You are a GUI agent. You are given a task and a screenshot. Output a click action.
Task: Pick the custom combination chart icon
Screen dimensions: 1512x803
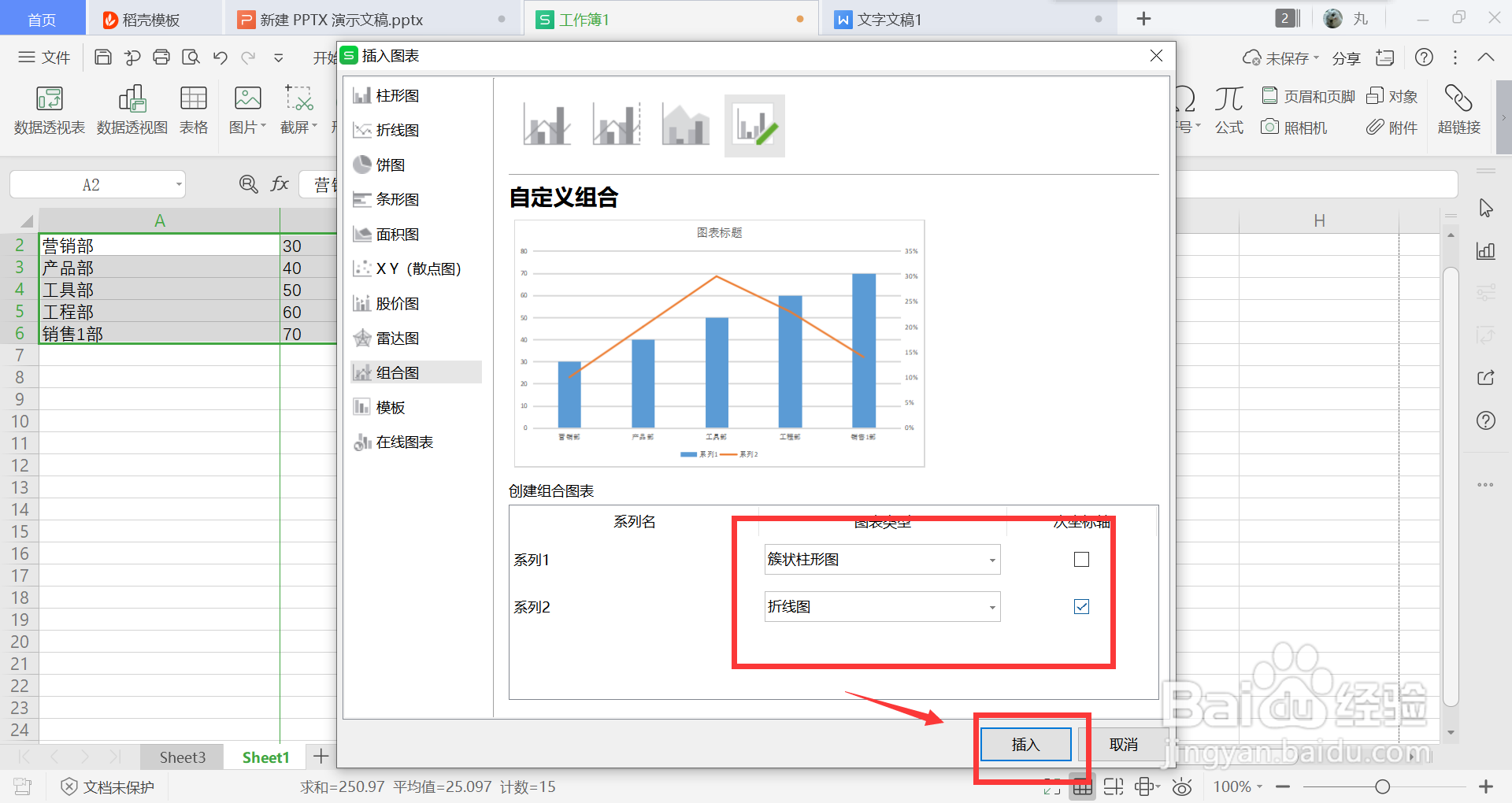754,126
